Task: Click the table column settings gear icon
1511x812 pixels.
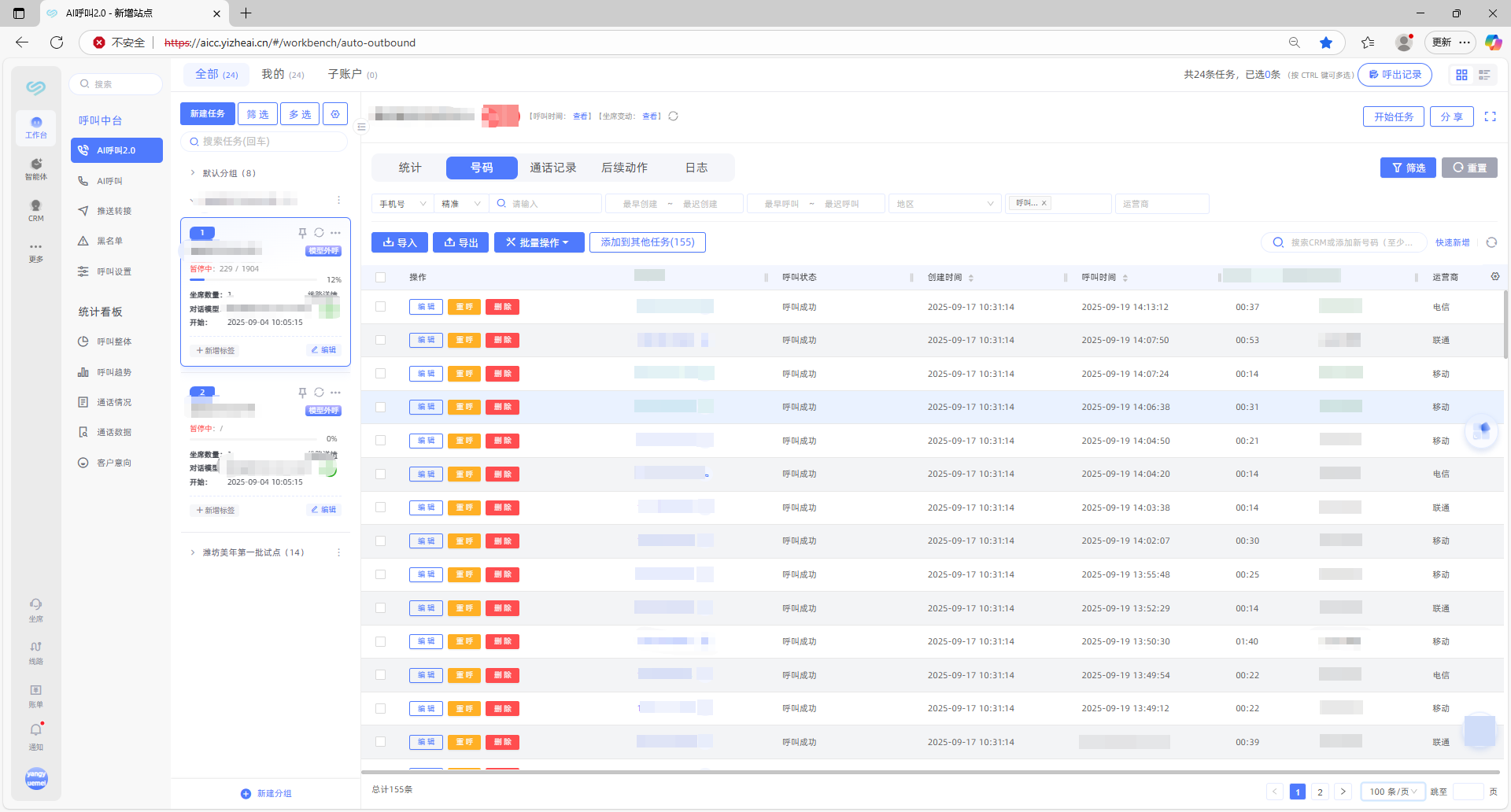Action: coord(1495,277)
